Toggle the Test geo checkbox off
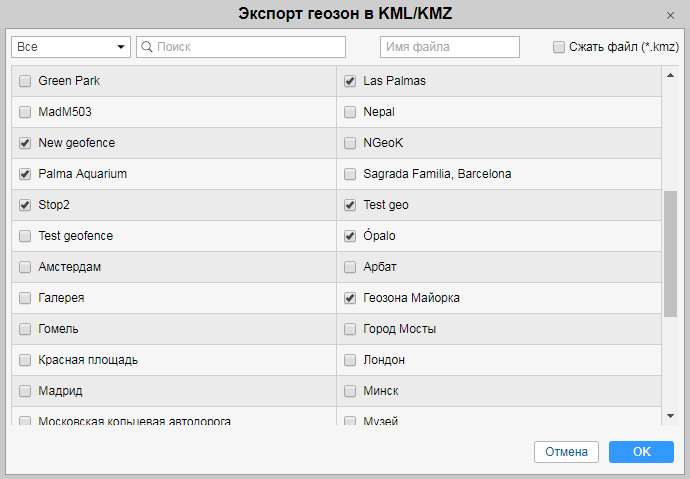The image size is (690, 479). [x=350, y=205]
